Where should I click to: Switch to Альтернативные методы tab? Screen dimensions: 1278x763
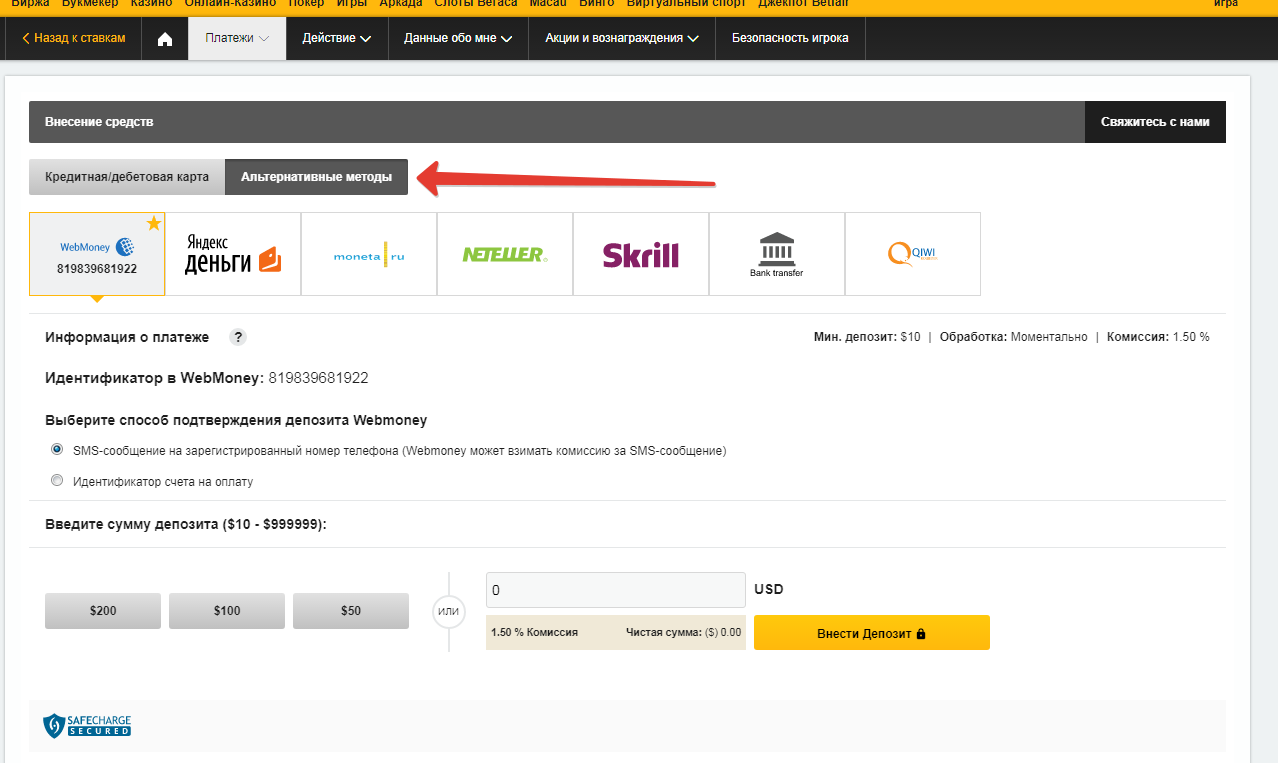pos(316,177)
